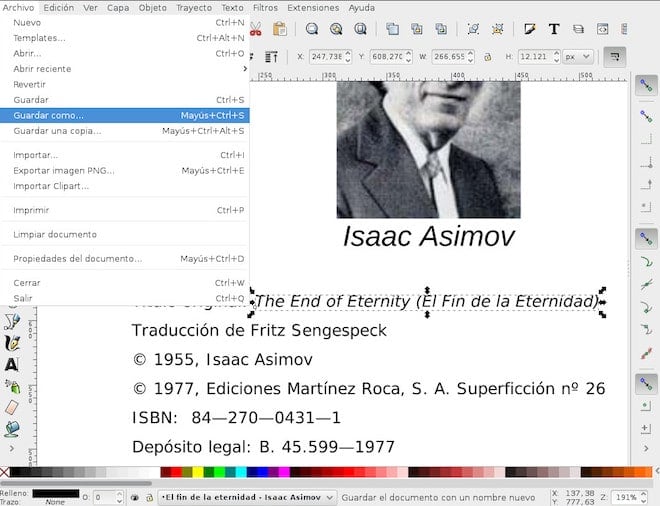Toggle snap nodes, paths and handles
This screenshot has width=660, height=506.
[x=646, y=238]
